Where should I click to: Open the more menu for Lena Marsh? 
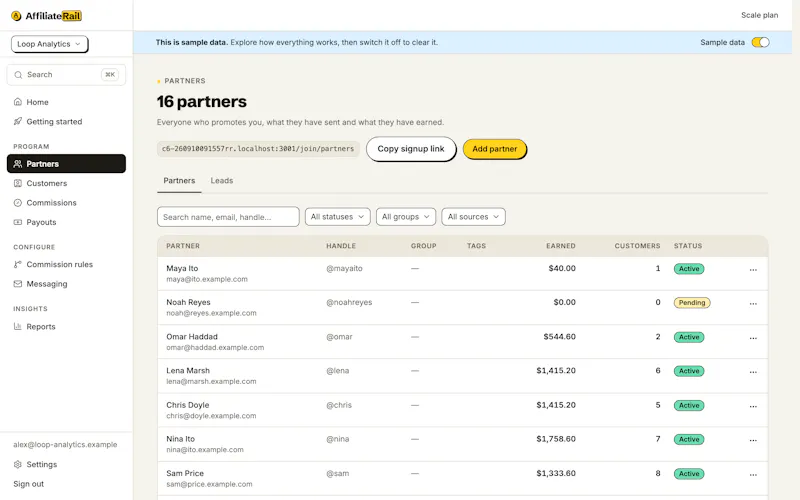753,372
